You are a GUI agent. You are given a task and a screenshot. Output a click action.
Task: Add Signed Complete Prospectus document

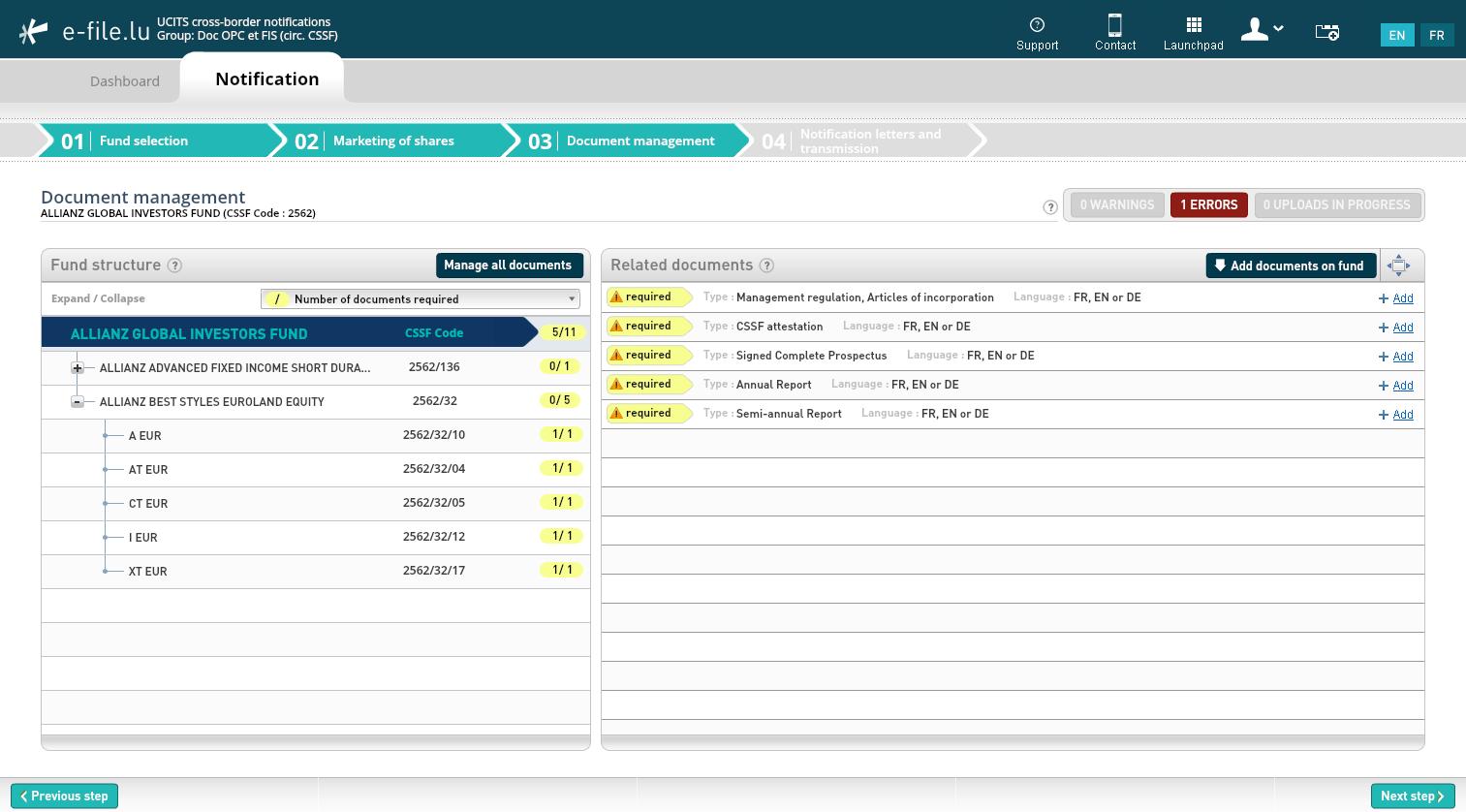pyautogui.click(x=1396, y=357)
